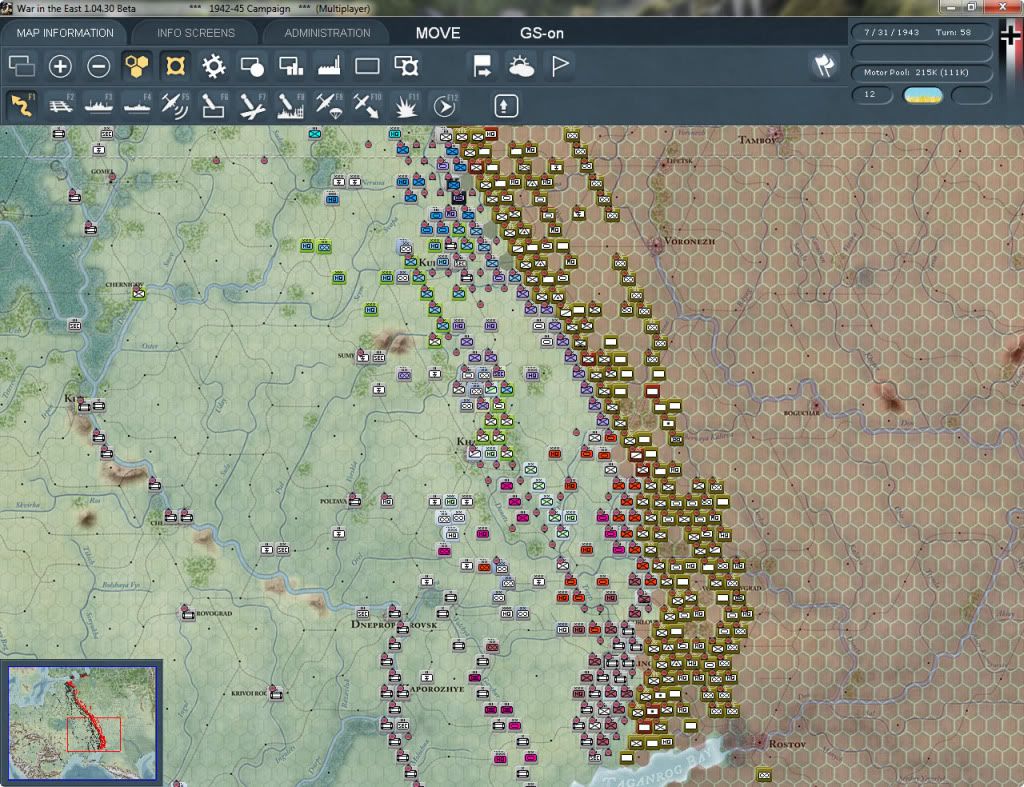Click the MOVE mode label
This screenshot has height=787, width=1024.
[x=438, y=33]
